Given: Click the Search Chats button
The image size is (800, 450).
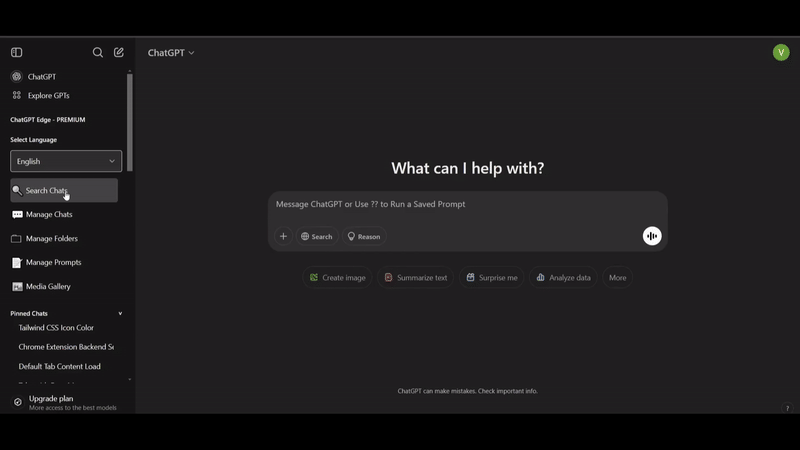Looking at the screenshot, I should click(64, 190).
